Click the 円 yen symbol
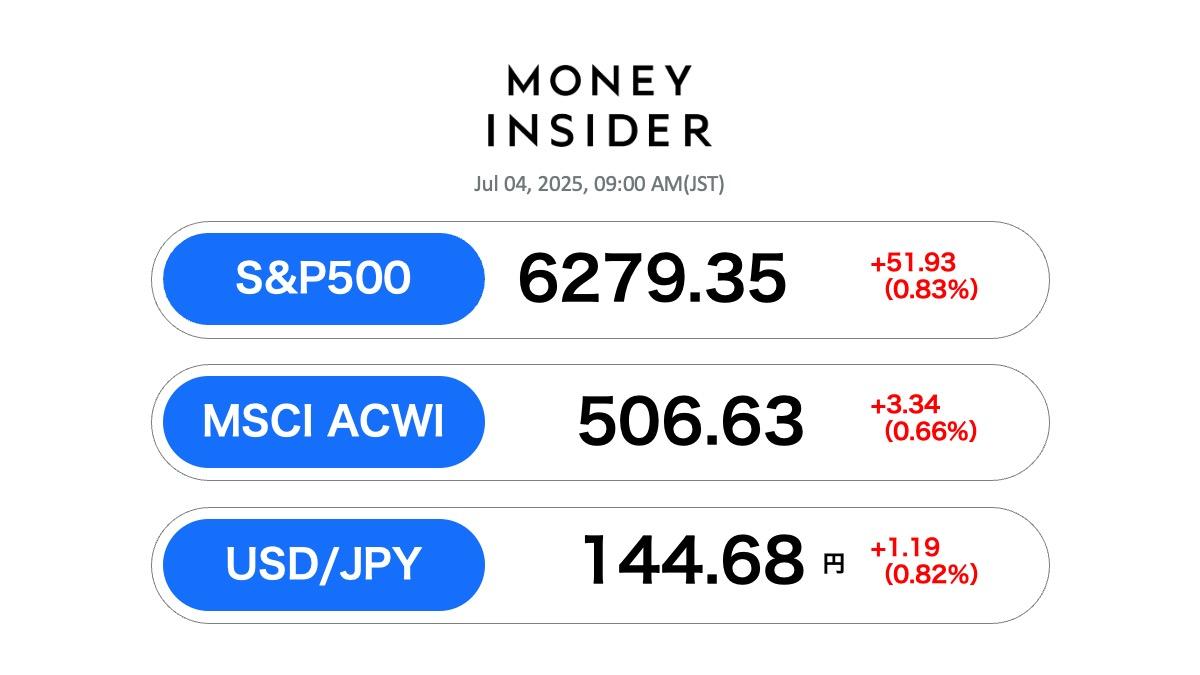The width and height of the screenshot is (1200, 675). tap(833, 565)
